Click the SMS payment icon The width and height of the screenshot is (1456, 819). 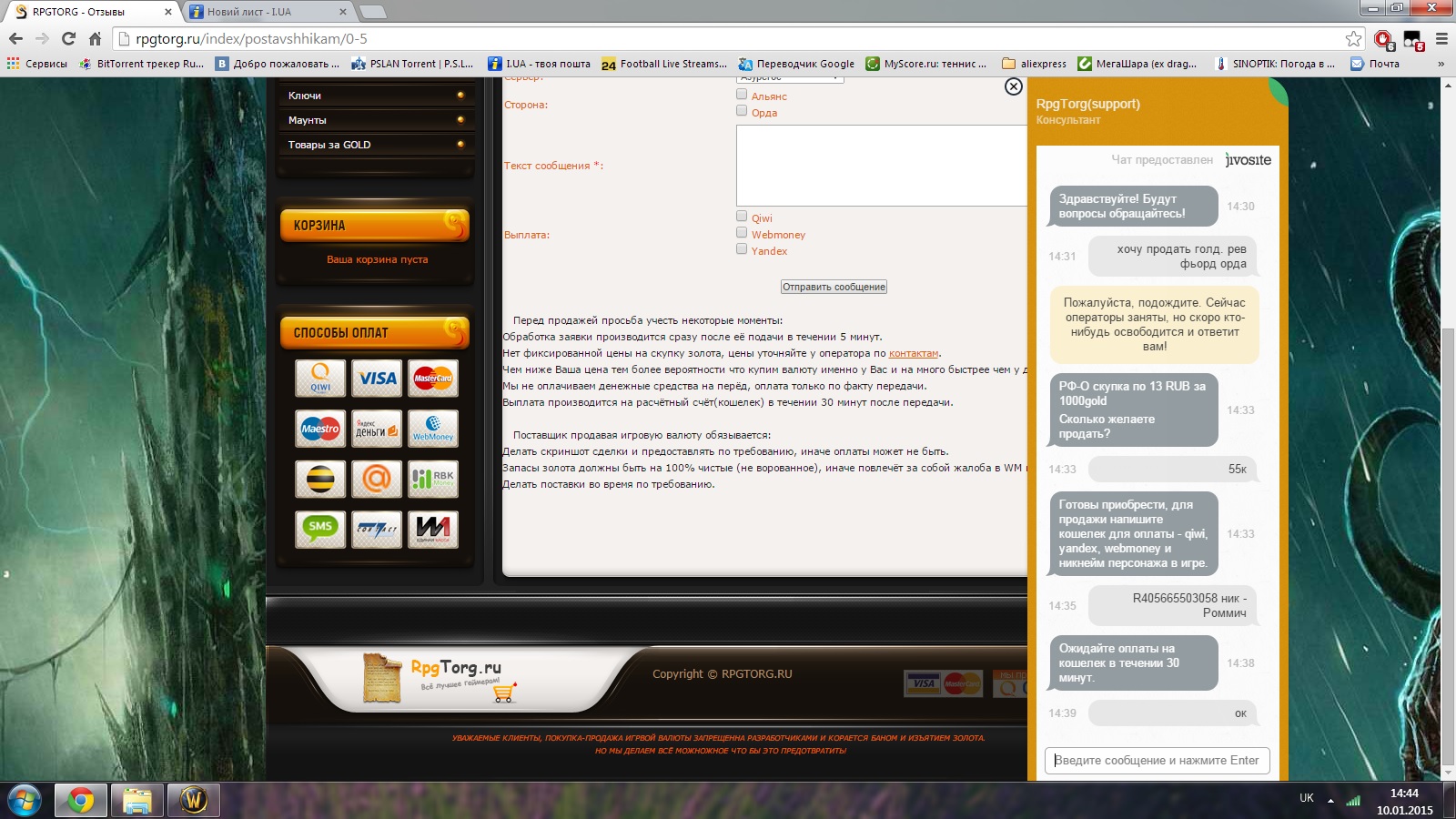click(x=320, y=529)
